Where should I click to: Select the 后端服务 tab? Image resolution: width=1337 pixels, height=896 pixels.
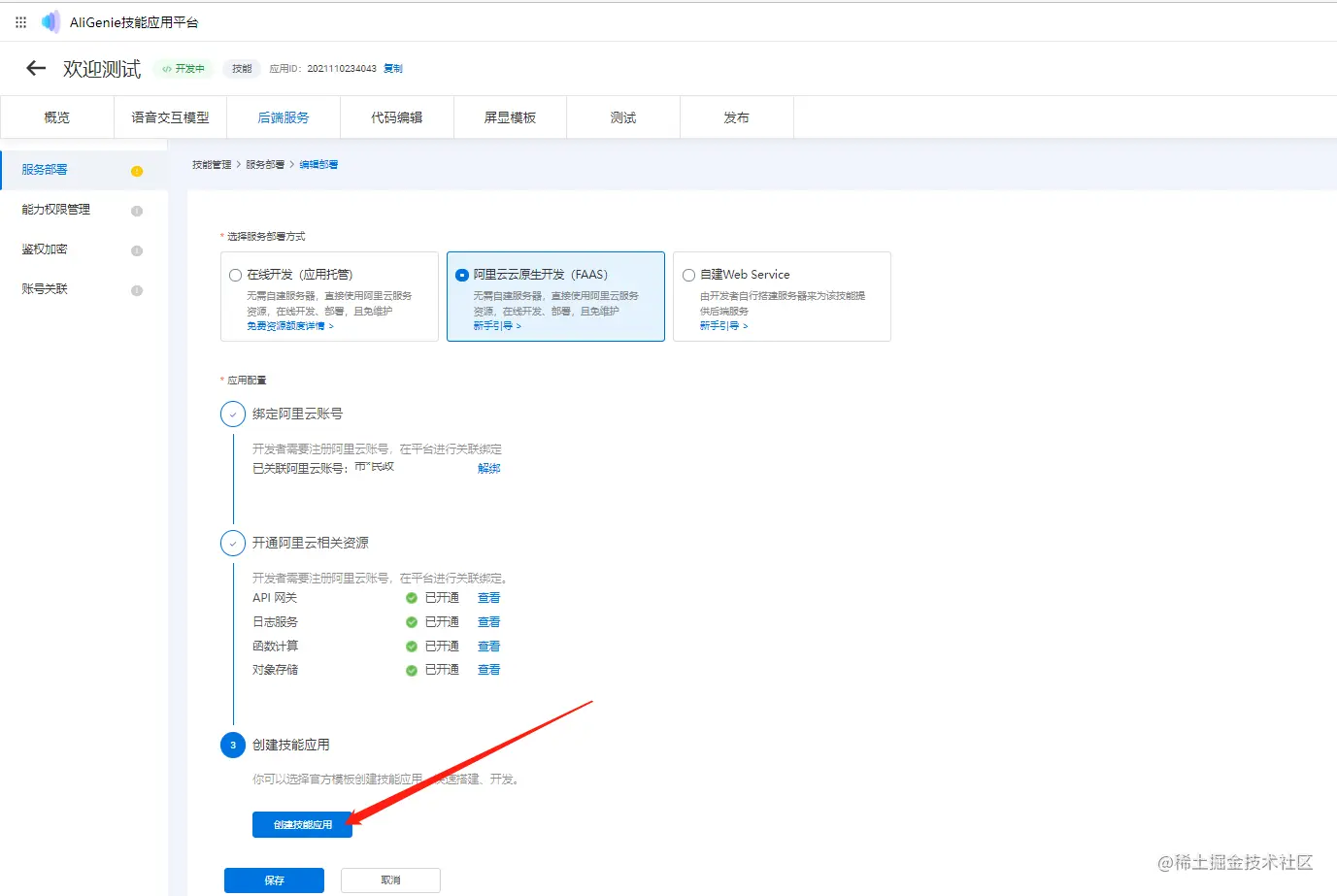coord(284,117)
